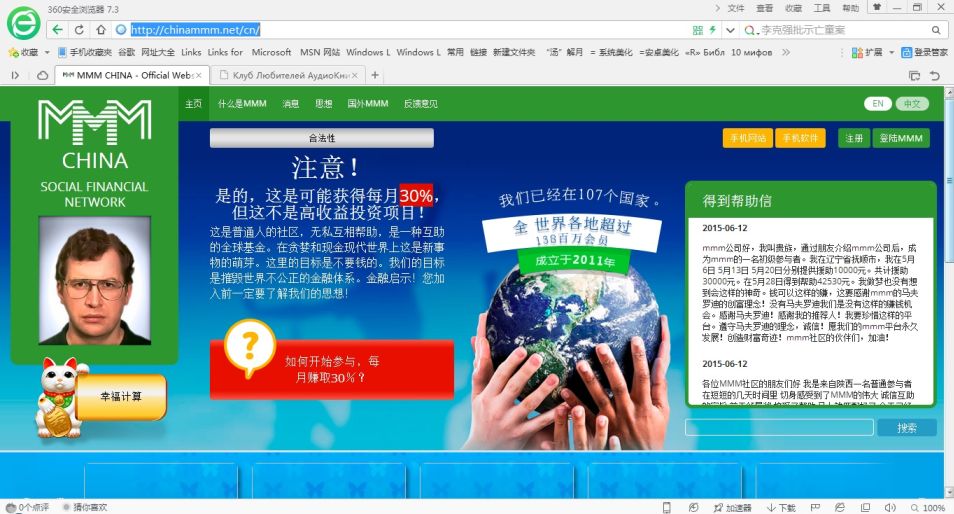This screenshot has width=954, height=514.
Task: Click the portrait photo under MMM logo
Action: point(95,280)
